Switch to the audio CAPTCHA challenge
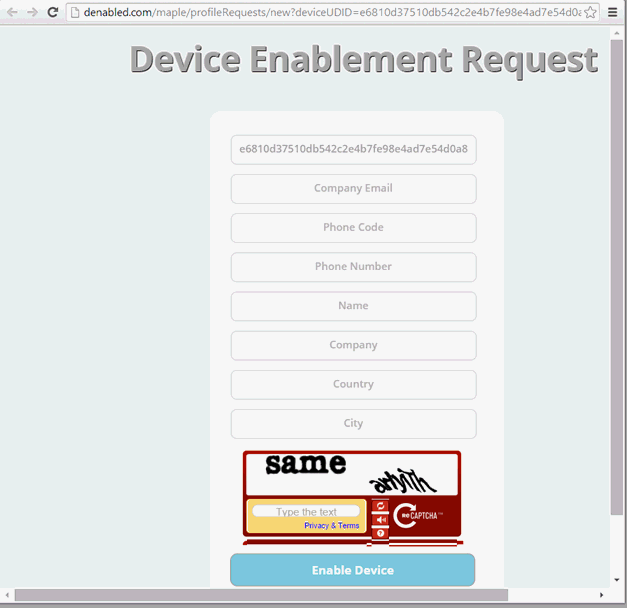 pos(380,520)
